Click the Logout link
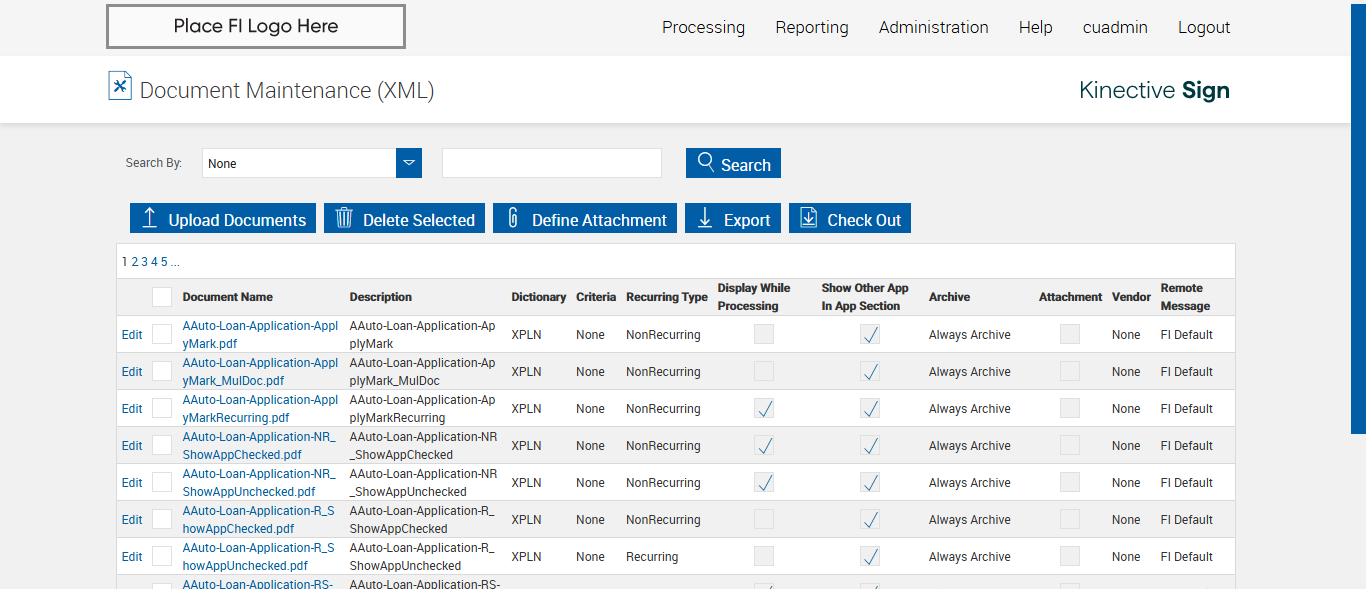This screenshot has height=589, width=1366. click(1203, 28)
